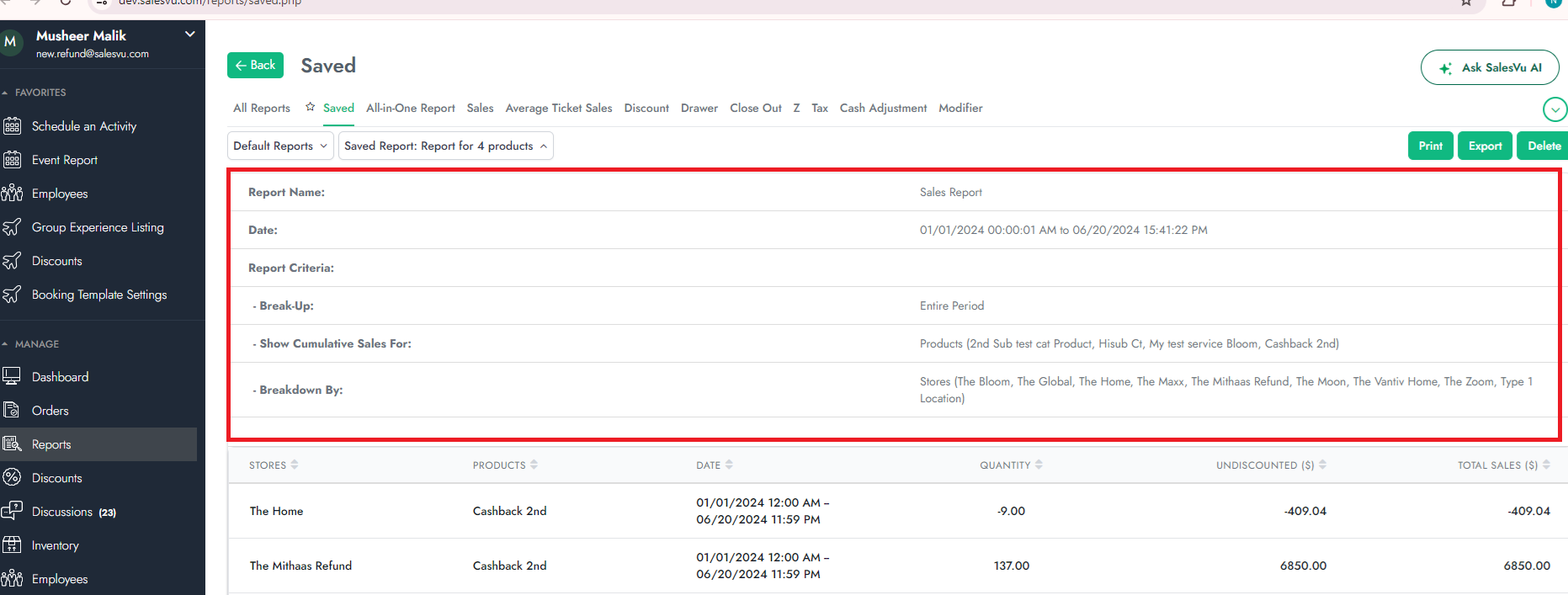Click the Inventory box icon
Viewport: 1568px width, 595px height.
12,545
